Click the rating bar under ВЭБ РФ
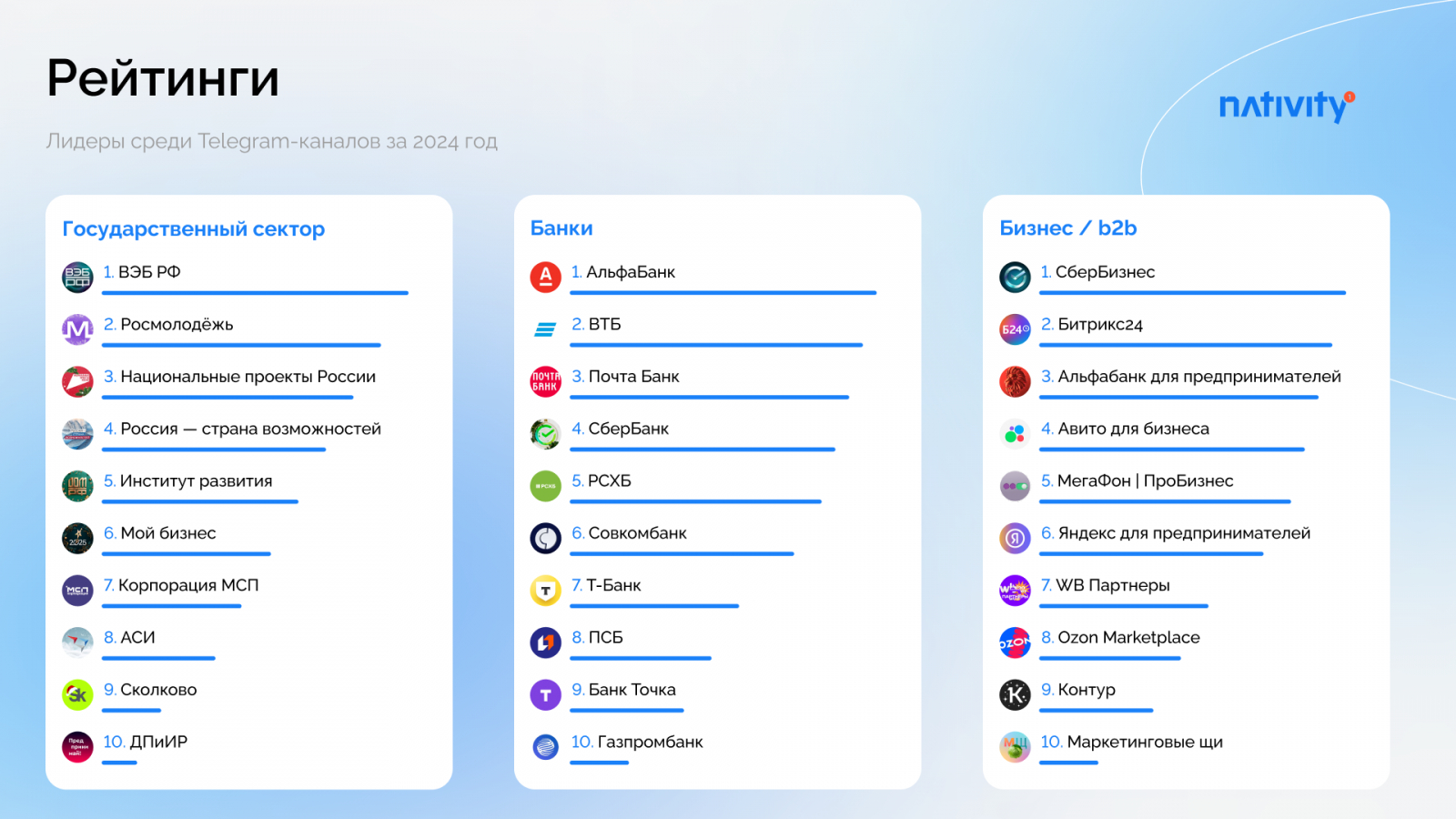Viewport: 1456px width, 819px height. point(255,293)
